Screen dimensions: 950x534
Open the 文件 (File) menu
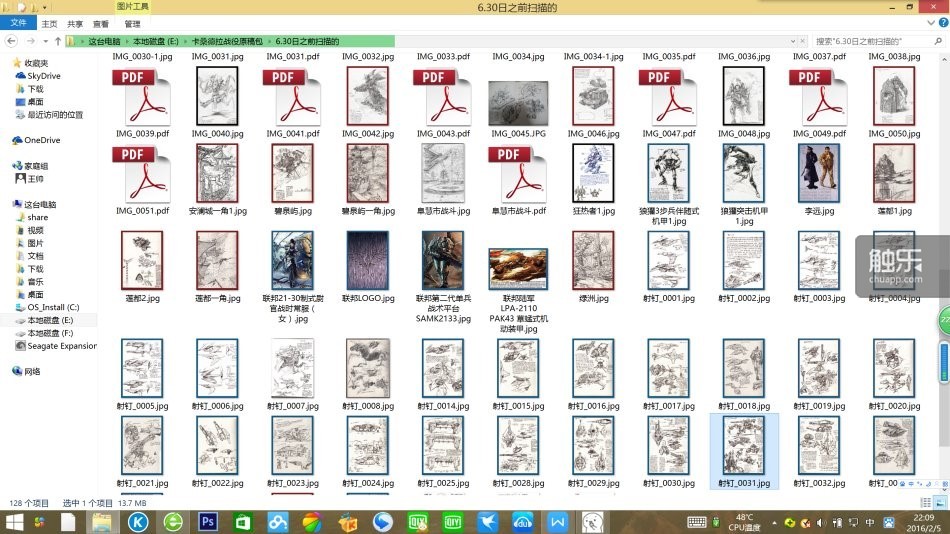18,23
